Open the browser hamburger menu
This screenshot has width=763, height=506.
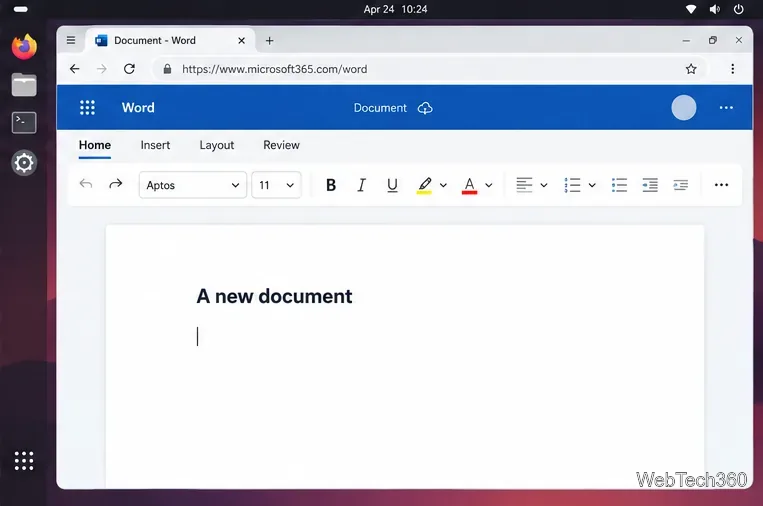click(71, 40)
